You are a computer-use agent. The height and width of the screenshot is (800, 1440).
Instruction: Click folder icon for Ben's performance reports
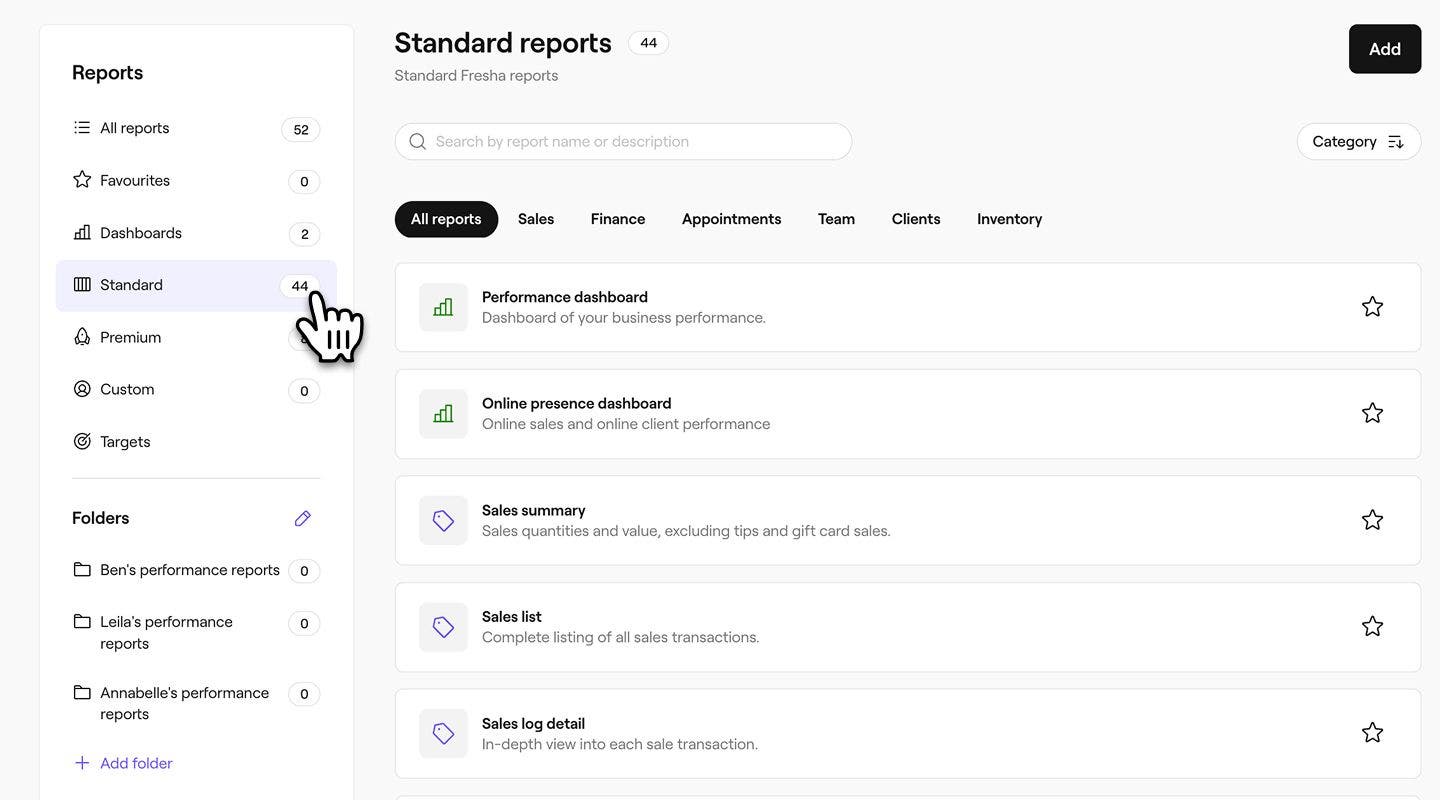[x=82, y=570]
